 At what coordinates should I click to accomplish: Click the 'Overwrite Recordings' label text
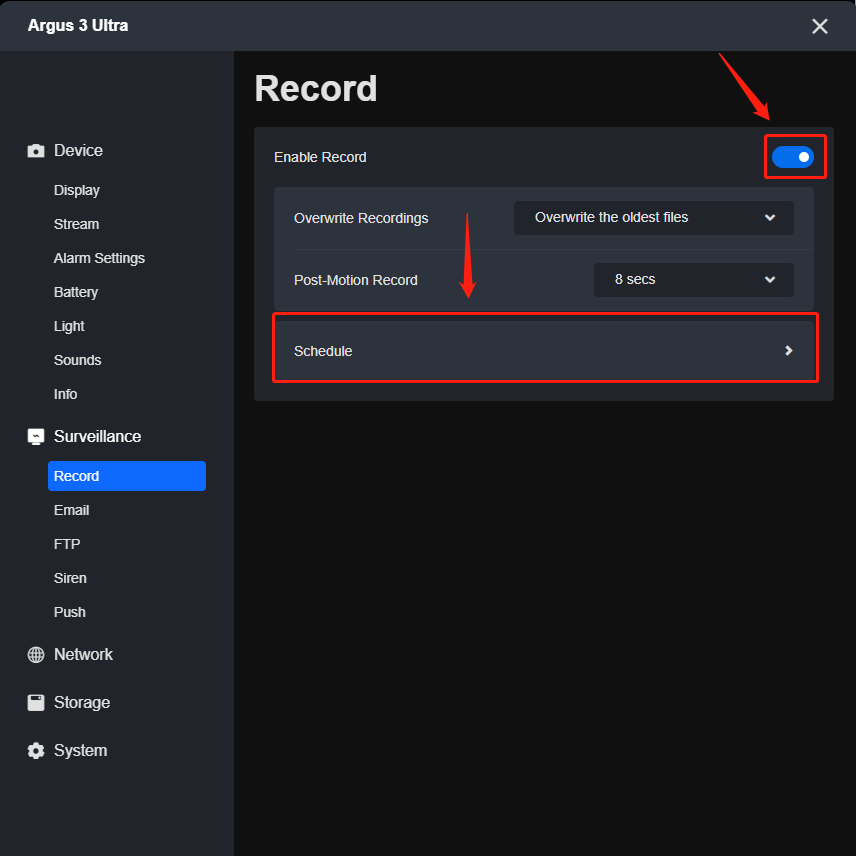click(x=361, y=218)
